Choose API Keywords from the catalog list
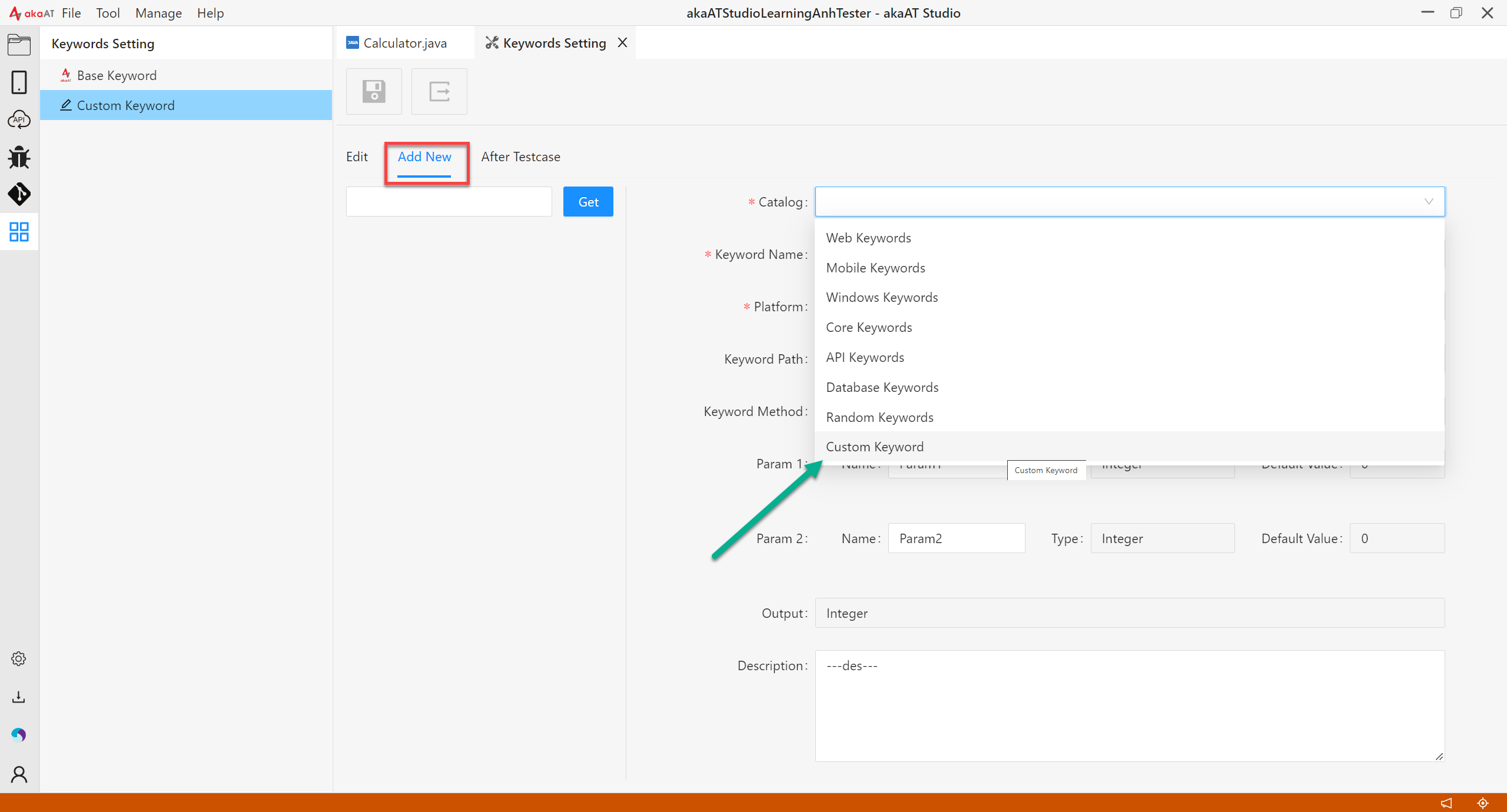 pyautogui.click(x=1130, y=357)
